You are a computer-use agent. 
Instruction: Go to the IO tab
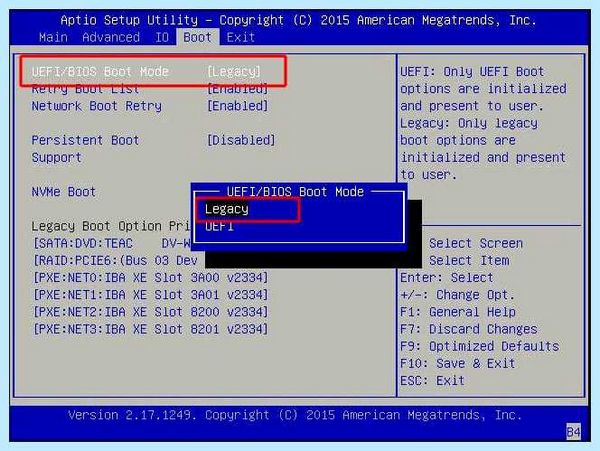(x=161, y=37)
